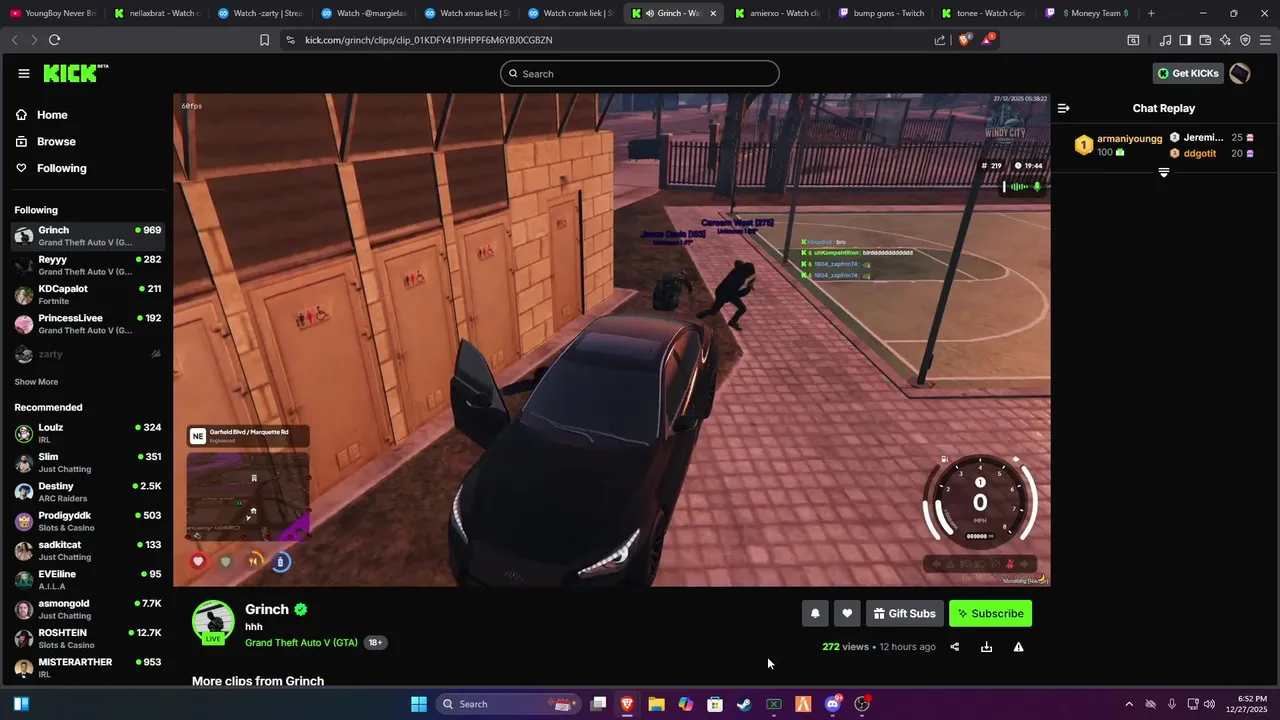Open Slim recommended channel
Screen dimensions: 1280x720
88,462
